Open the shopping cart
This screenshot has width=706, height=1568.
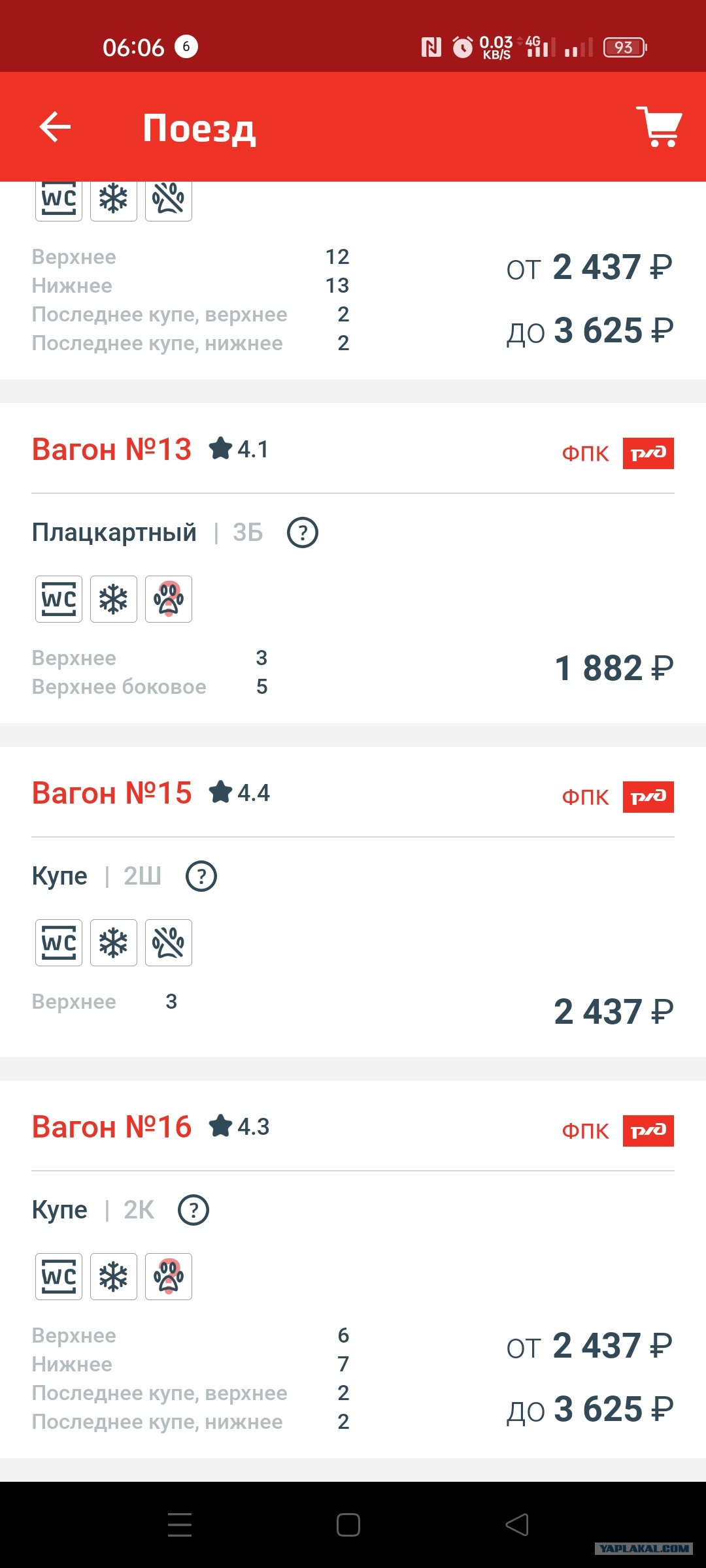(659, 127)
